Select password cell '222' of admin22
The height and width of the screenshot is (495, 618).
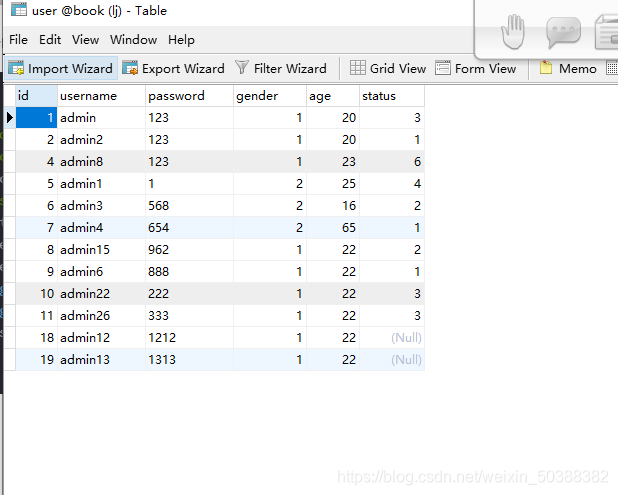[x=190, y=294]
